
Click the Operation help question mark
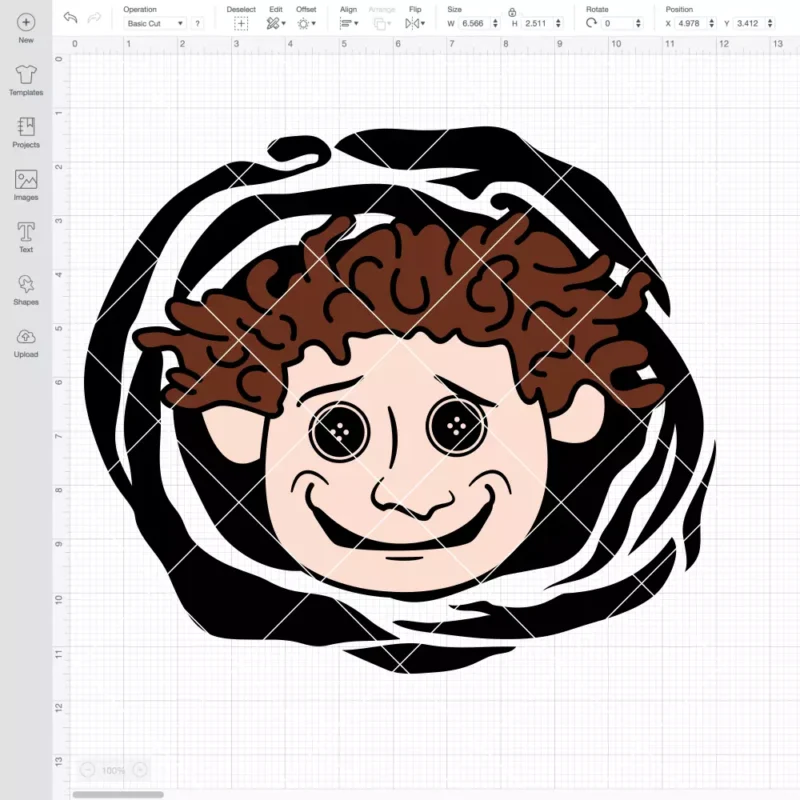tap(197, 23)
